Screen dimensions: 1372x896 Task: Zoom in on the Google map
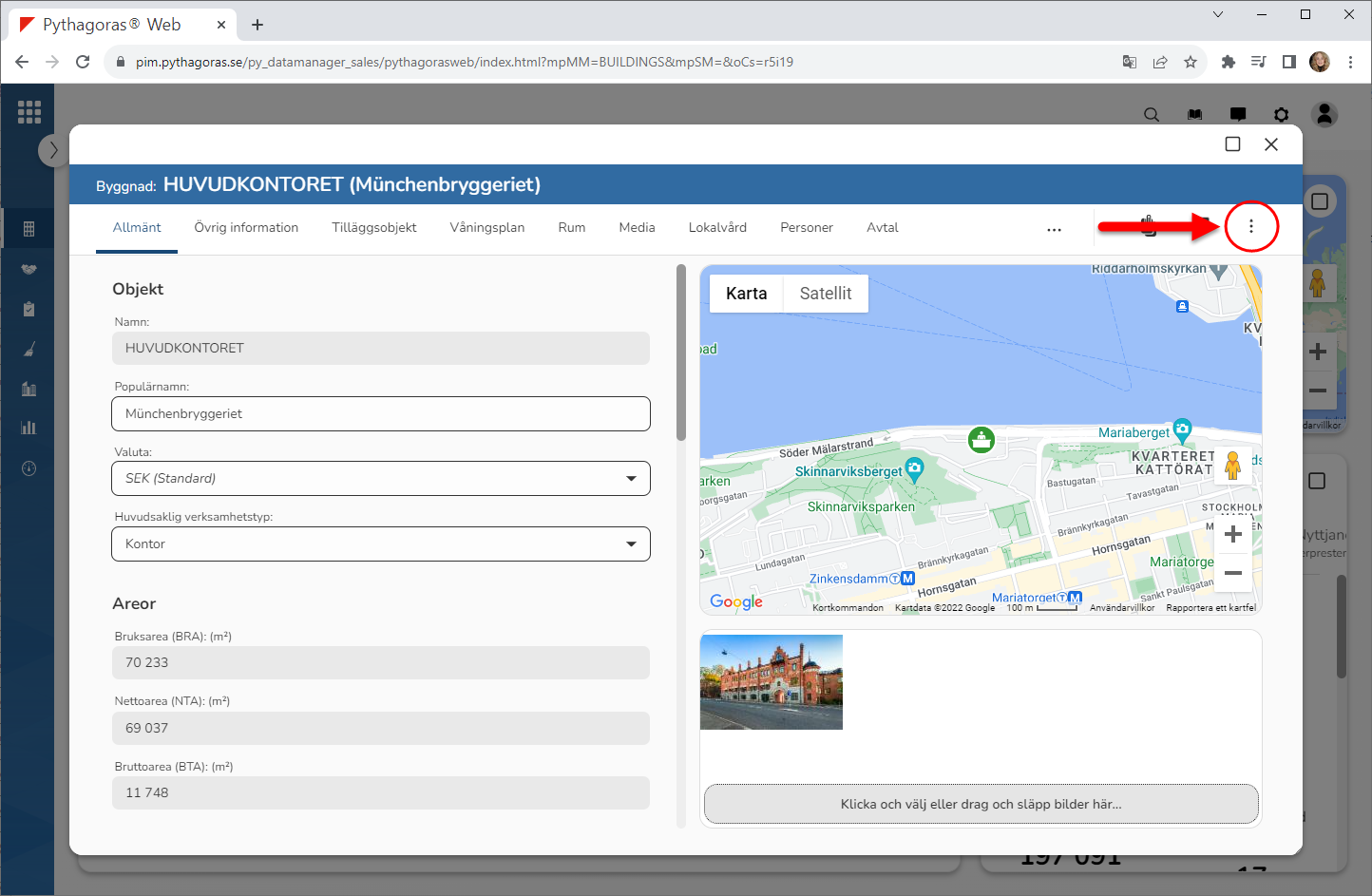coord(1232,535)
